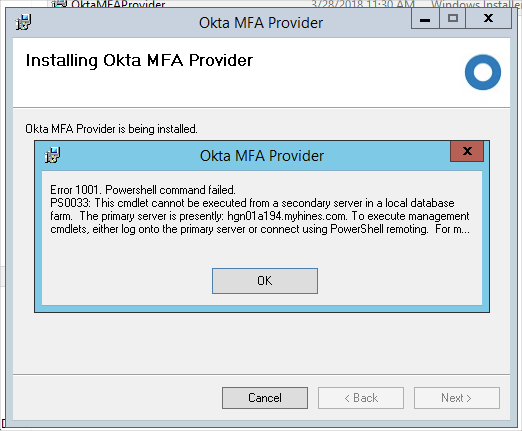Cancel the Okta MFA Provider installation
The width and height of the screenshot is (522, 431).
coord(265,398)
